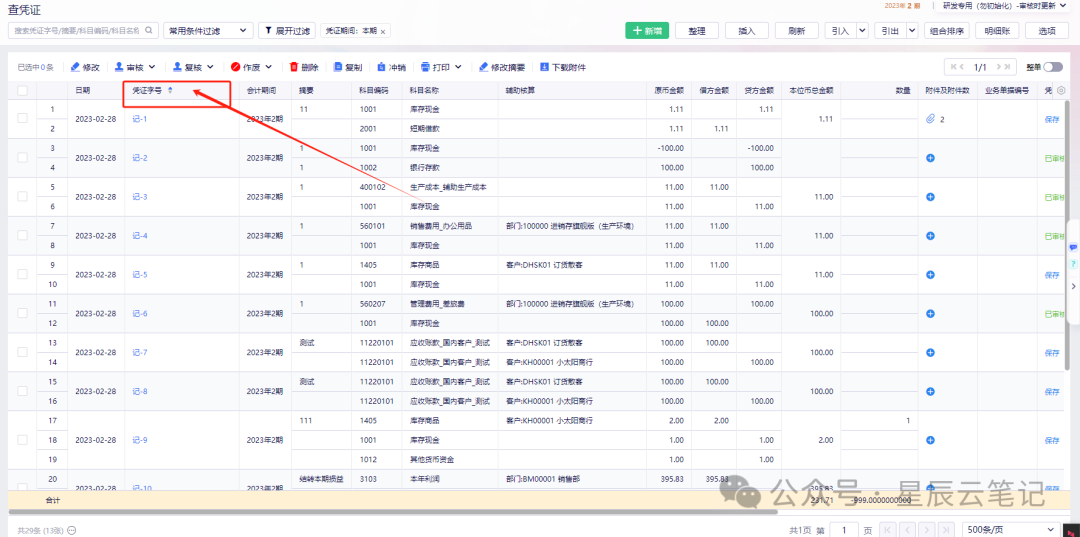Click the horizontal scrollbar under the table
This screenshot has height=537, width=1080.
[x=393, y=512]
